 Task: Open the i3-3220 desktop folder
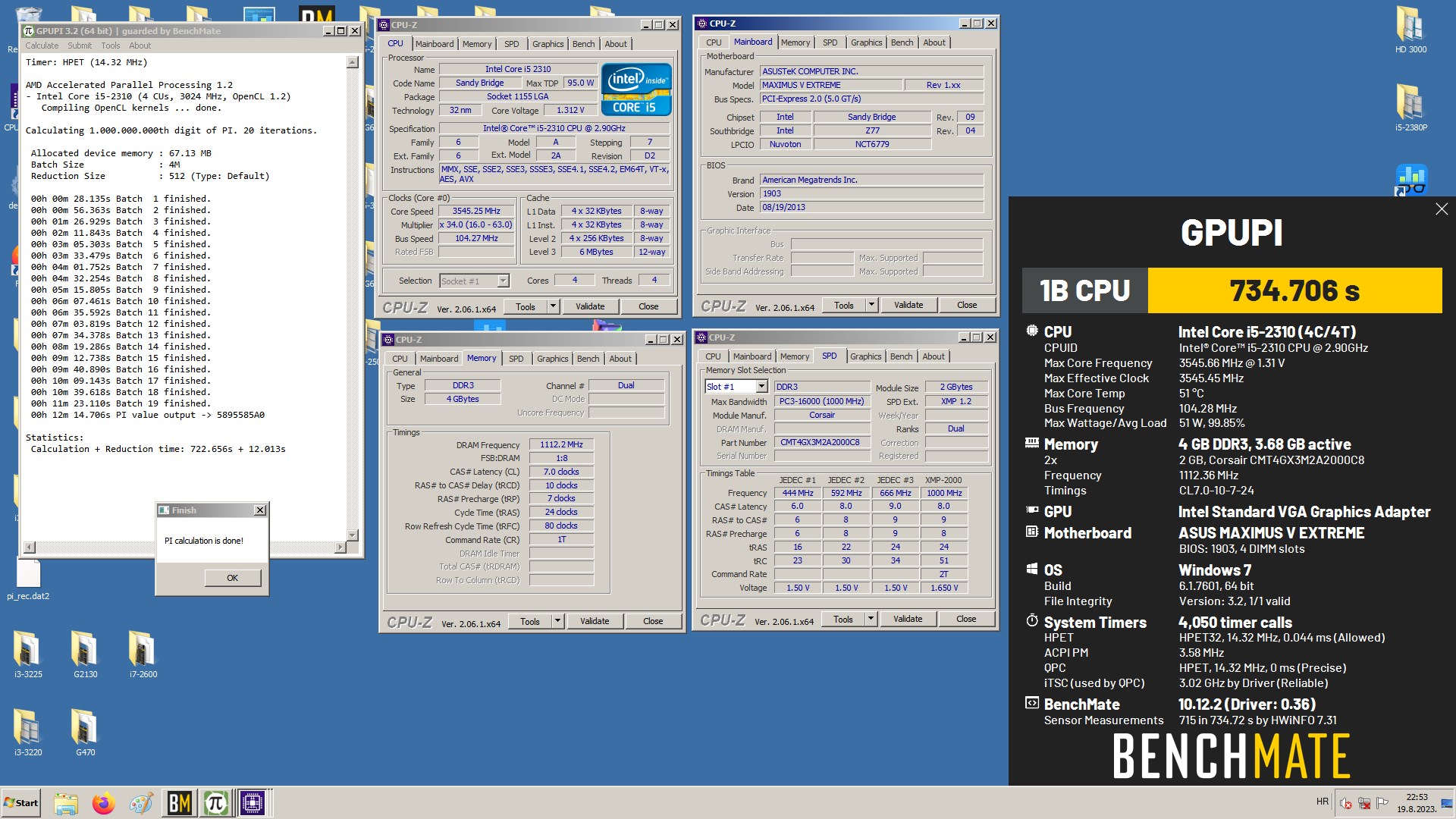pos(28,732)
